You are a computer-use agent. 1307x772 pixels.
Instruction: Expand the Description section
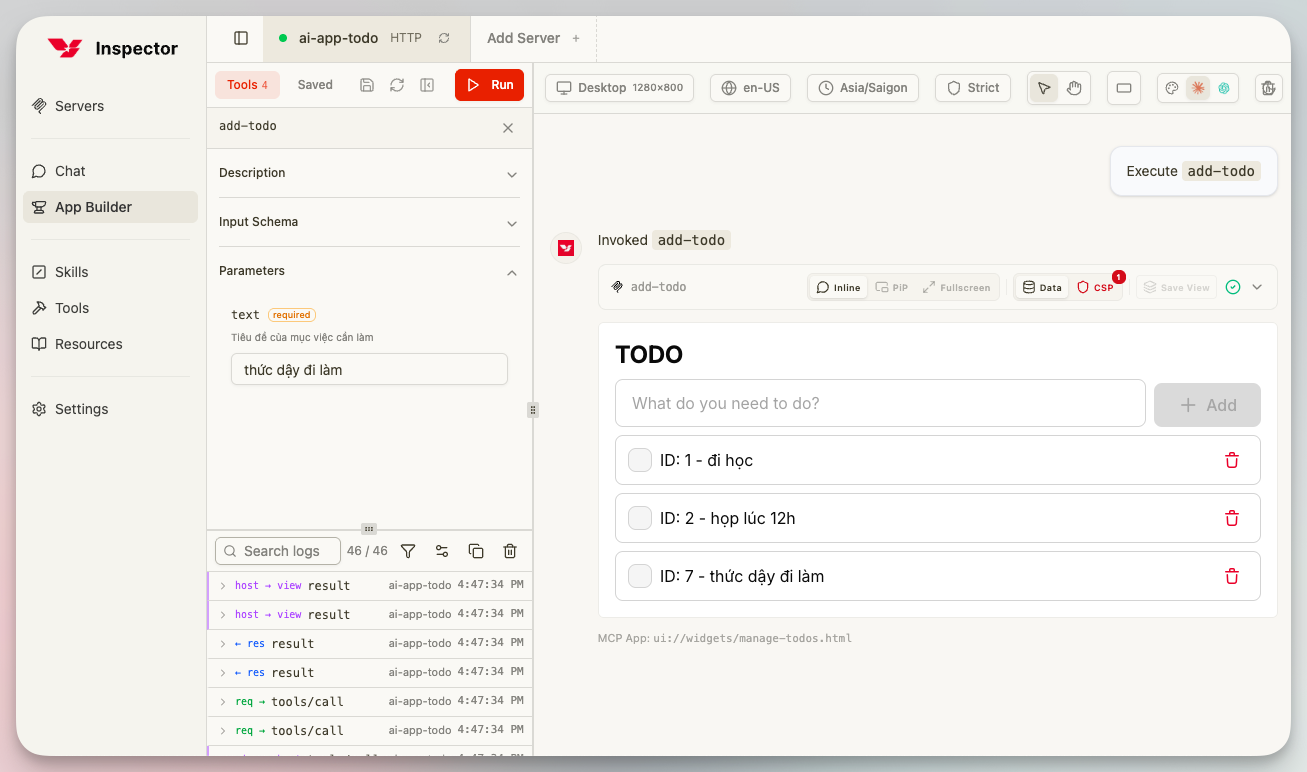[369, 173]
